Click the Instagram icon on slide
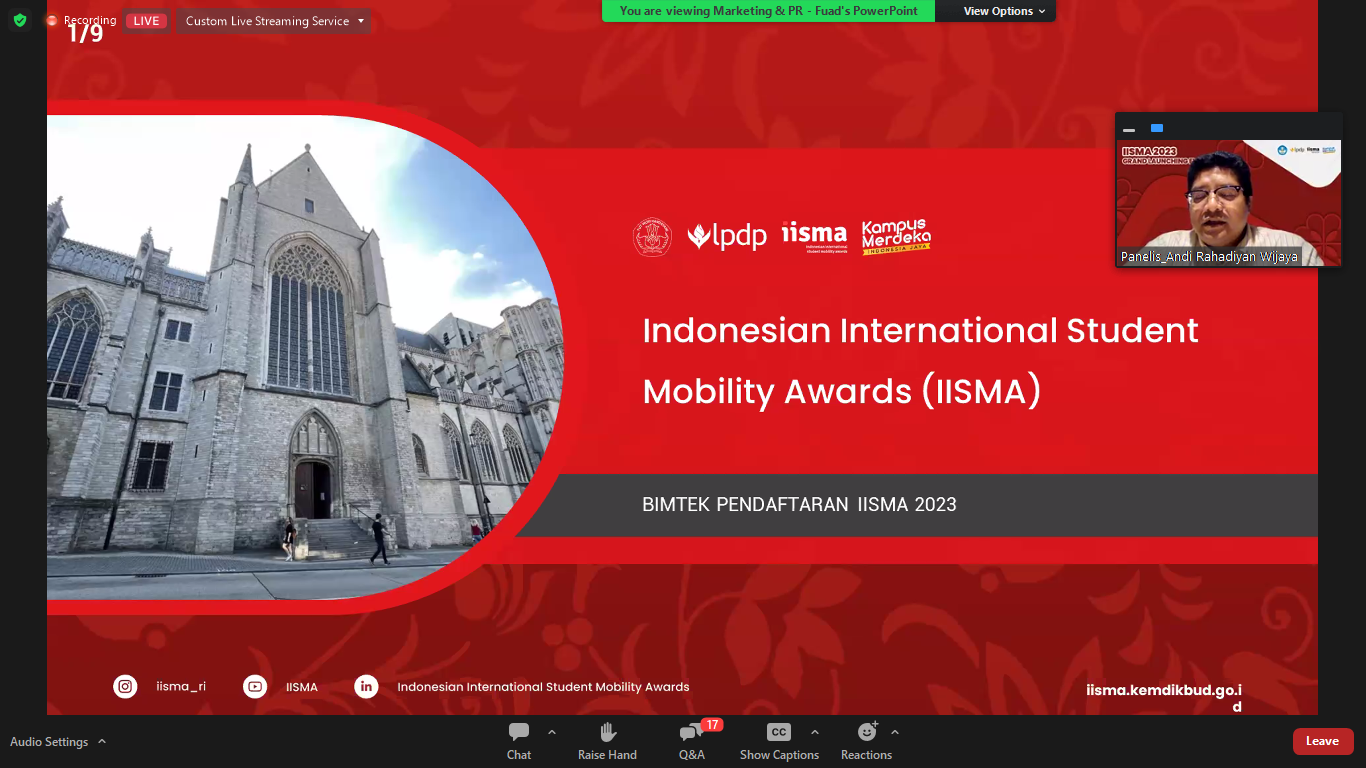1366x768 pixels. [x=125, y=687]
